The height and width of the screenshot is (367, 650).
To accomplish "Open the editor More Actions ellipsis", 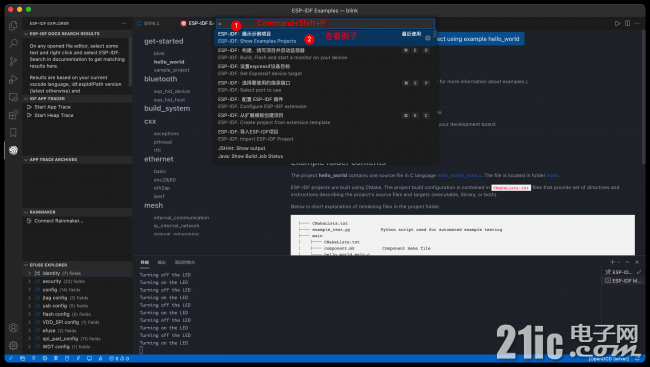I will tap(638, 23).
